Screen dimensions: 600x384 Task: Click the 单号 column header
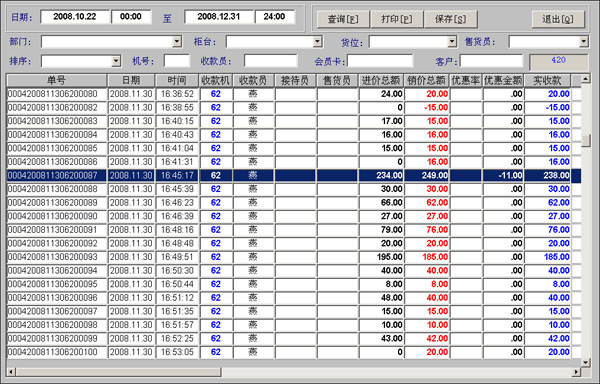tap(57, 80)
